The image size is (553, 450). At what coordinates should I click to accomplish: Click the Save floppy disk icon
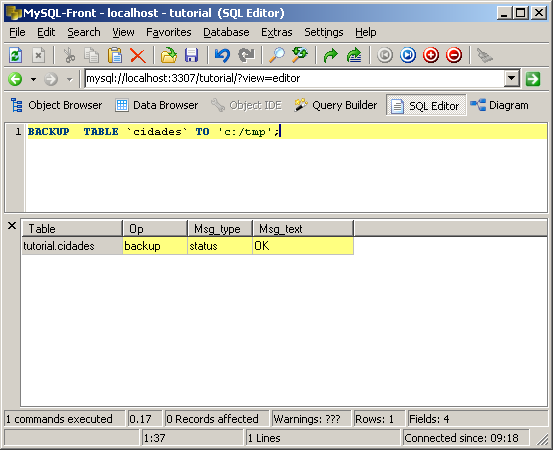tap(192, 55)
